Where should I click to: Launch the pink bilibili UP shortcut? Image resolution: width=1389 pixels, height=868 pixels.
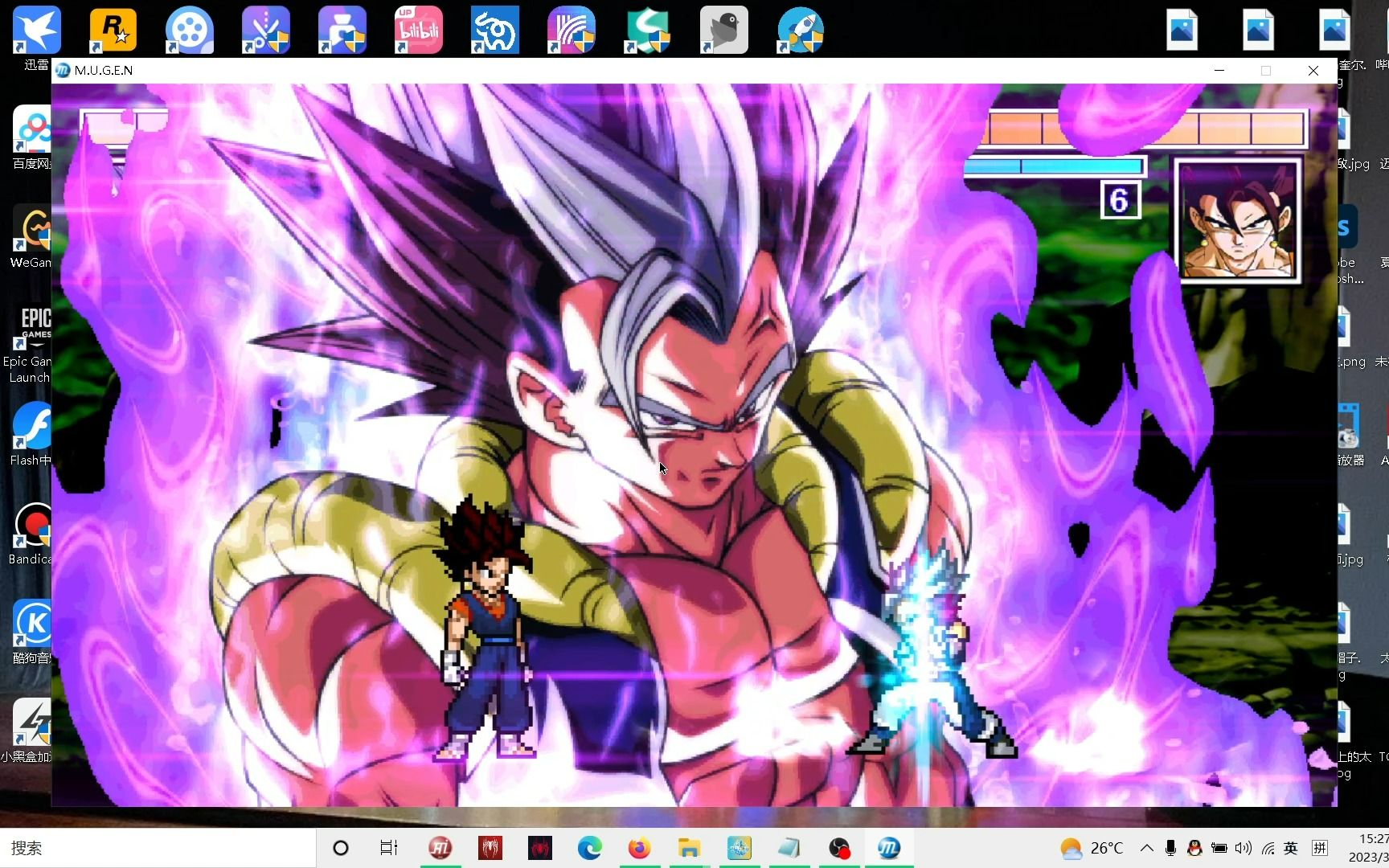point(419,31)
